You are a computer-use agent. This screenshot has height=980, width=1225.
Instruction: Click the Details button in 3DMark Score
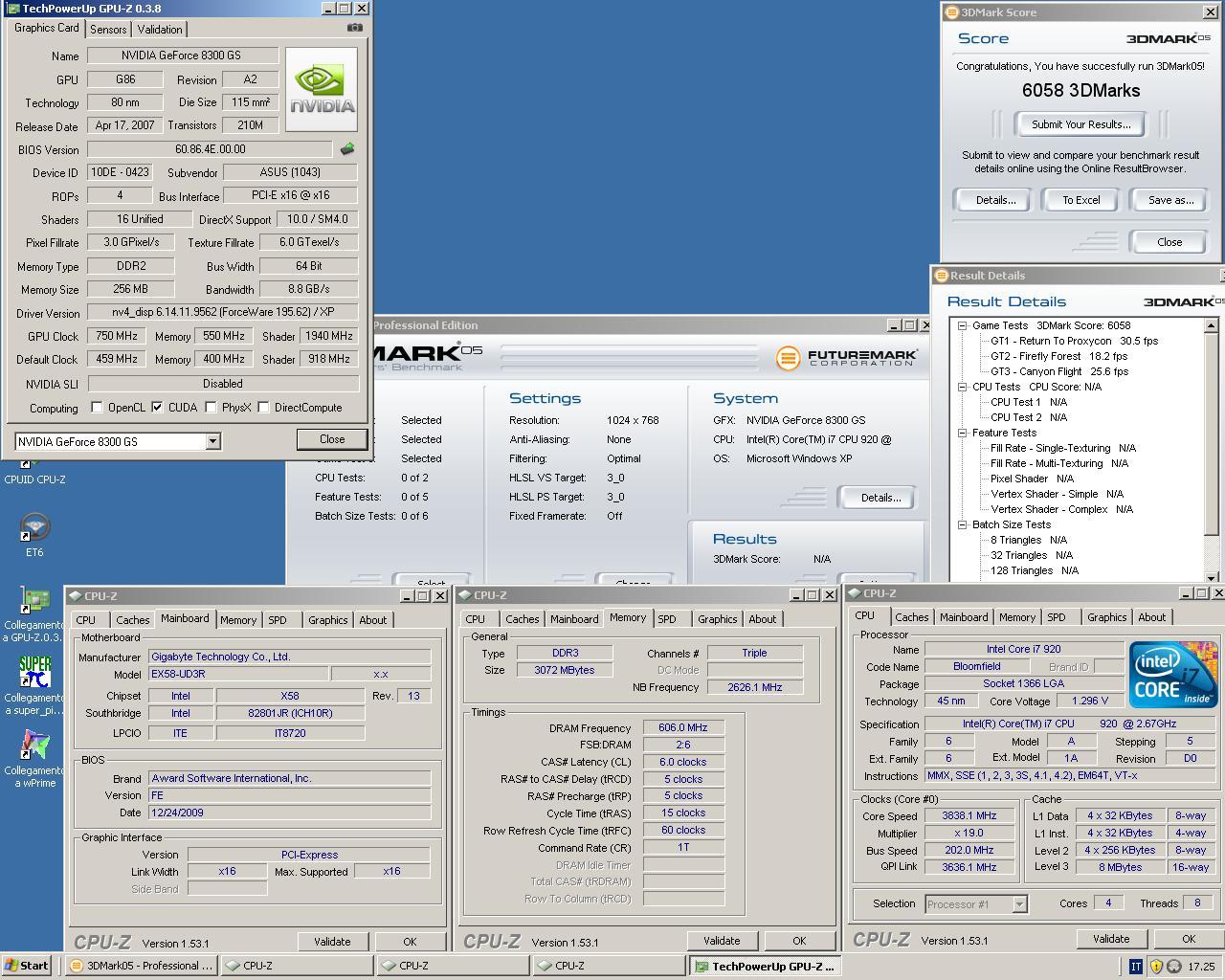(995, 200)
